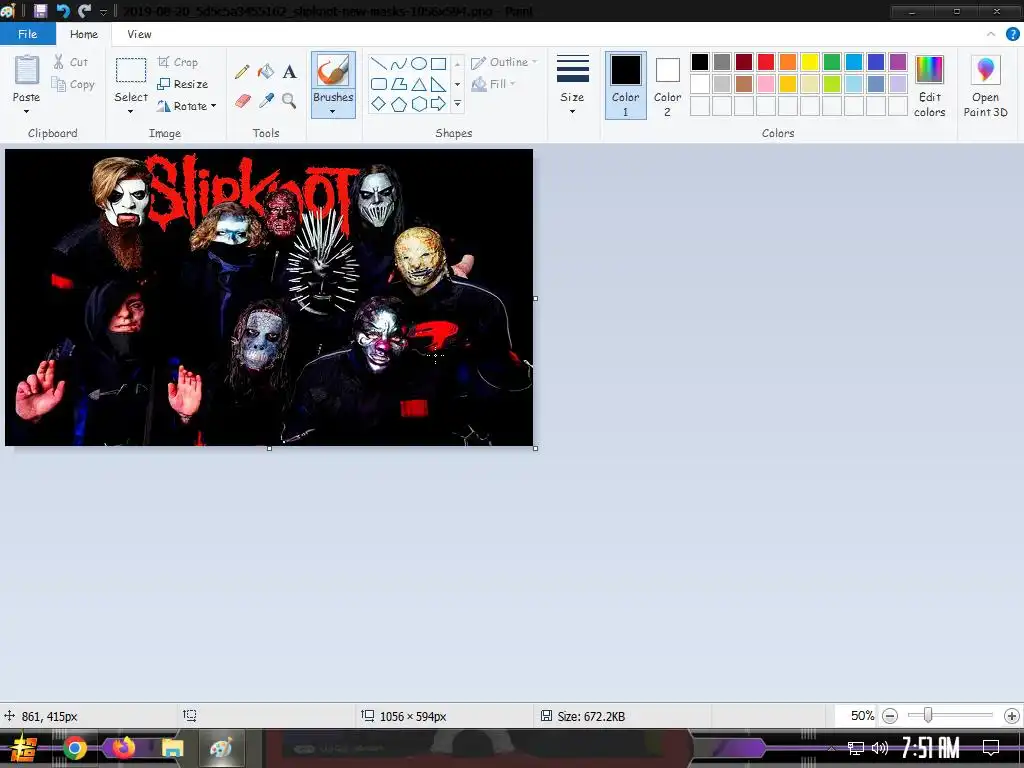Open the Size thickness dropdown
The image size is (1024, 768).
572,86
